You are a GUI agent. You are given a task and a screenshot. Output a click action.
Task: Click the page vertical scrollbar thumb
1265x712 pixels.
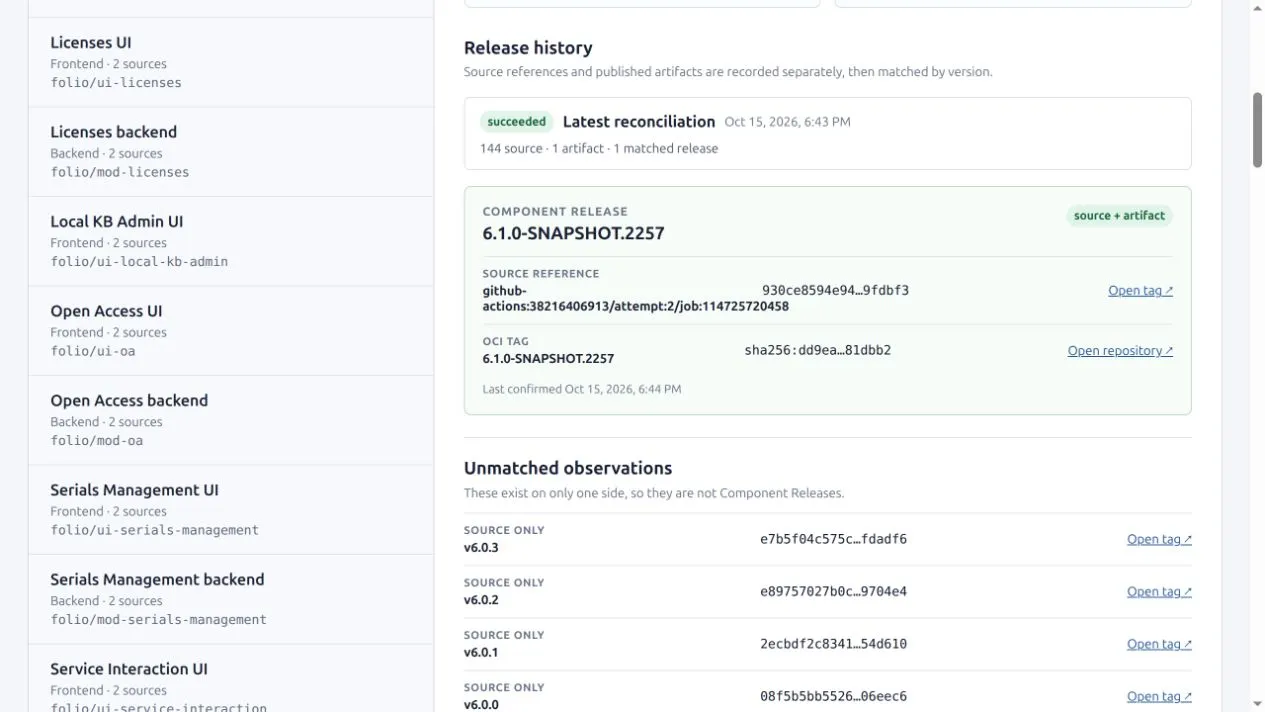tap(1257, 130)
